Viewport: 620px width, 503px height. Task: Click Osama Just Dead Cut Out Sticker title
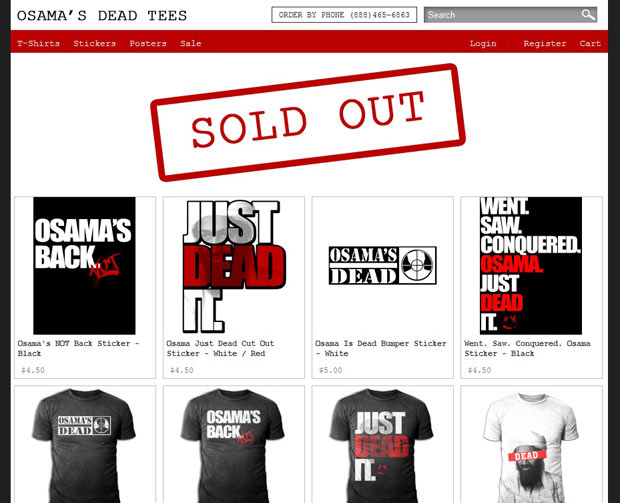[220, 348]
